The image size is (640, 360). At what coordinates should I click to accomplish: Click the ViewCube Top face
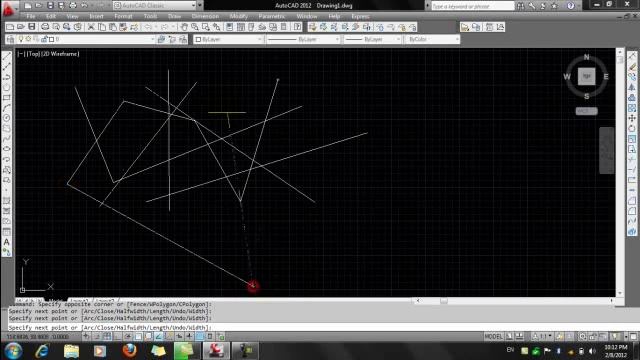(586, 76)
